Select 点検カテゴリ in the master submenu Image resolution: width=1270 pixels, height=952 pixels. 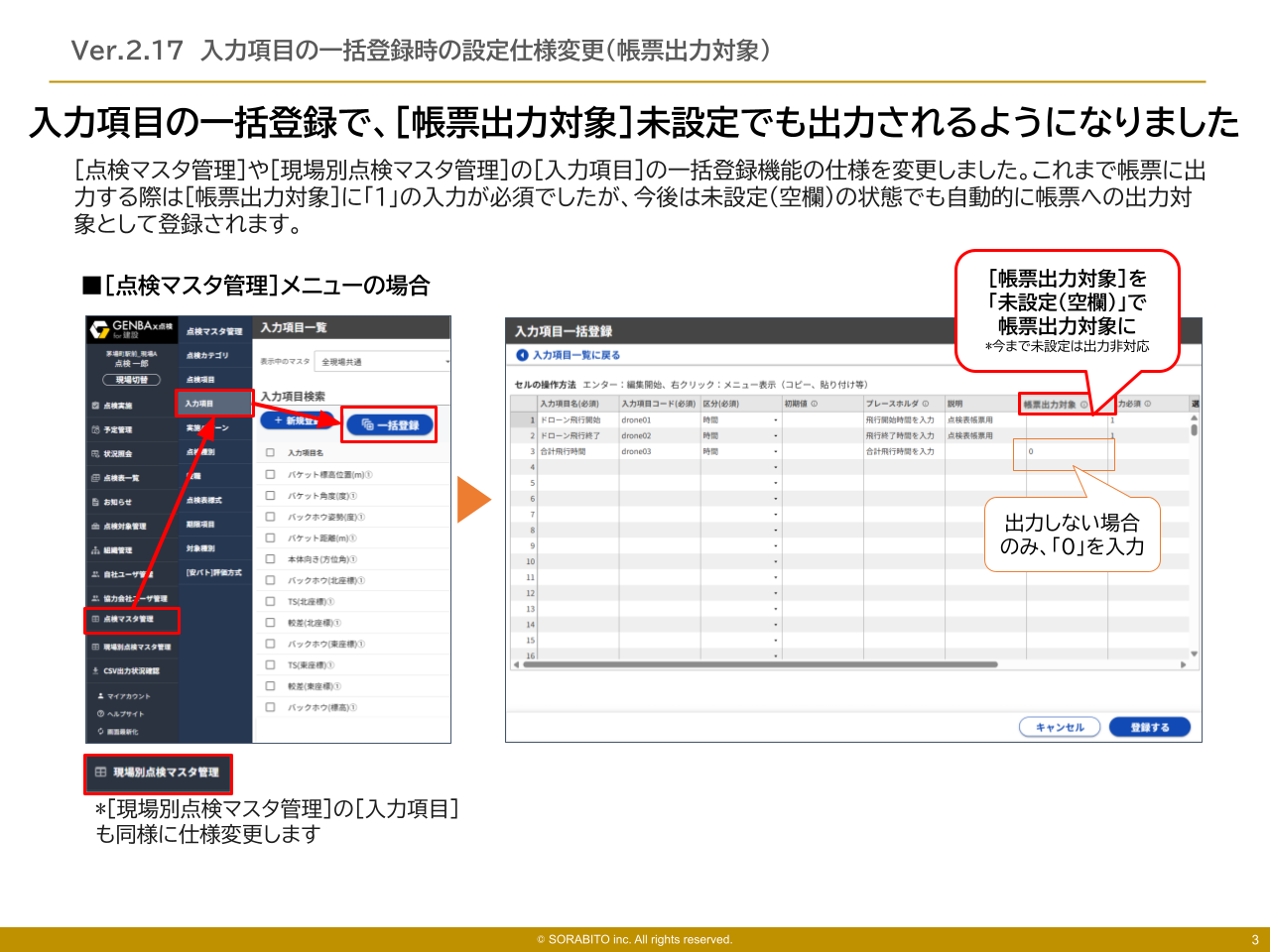[x=207, y=355]
